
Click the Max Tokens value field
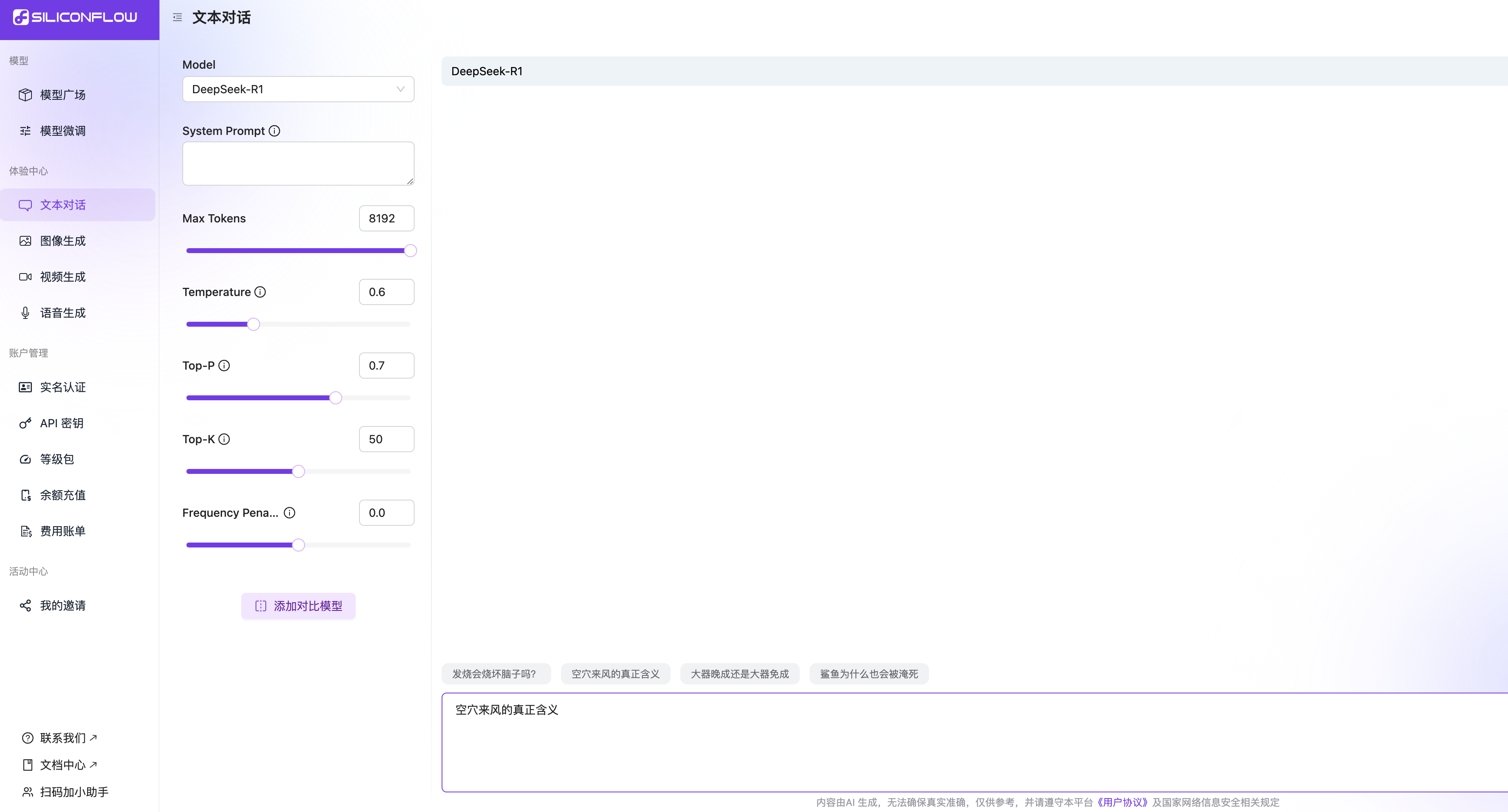tap(386, 218)
